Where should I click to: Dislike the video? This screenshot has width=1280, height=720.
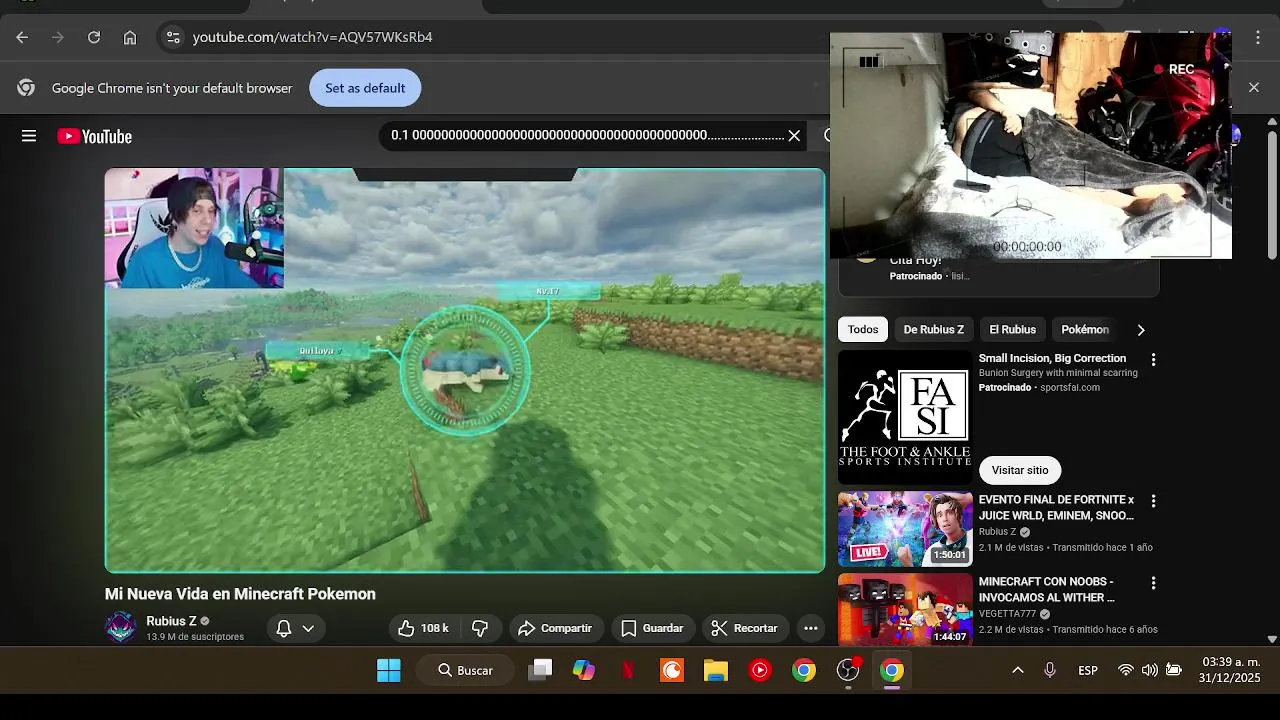coord(480,628)
